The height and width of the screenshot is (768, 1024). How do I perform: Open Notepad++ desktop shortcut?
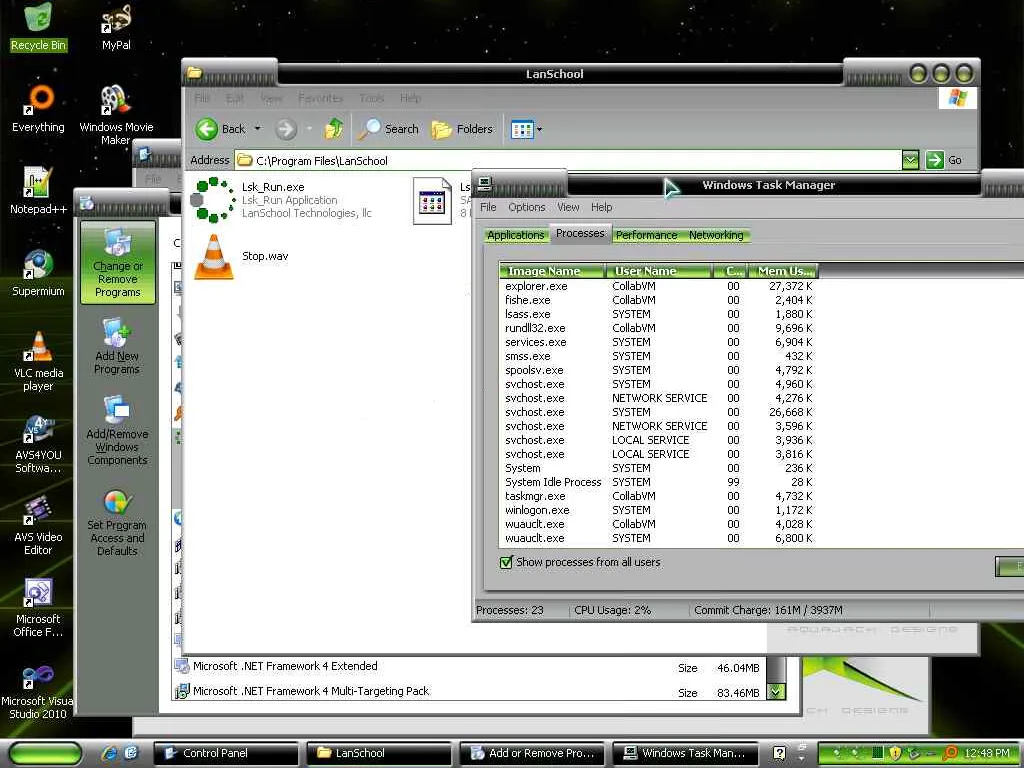38,191
